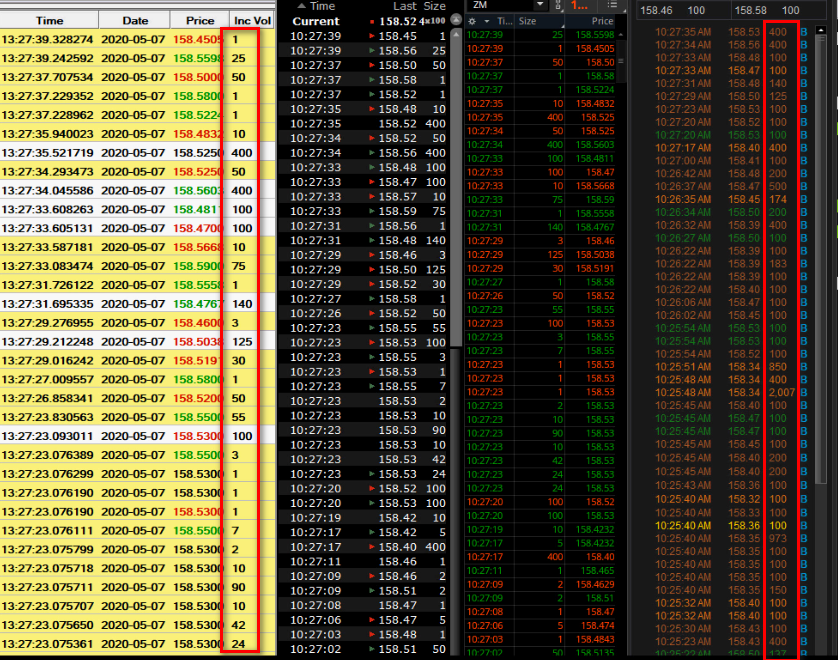
Task: Click B marker in the 158.35 973 row
Action: 804,538
